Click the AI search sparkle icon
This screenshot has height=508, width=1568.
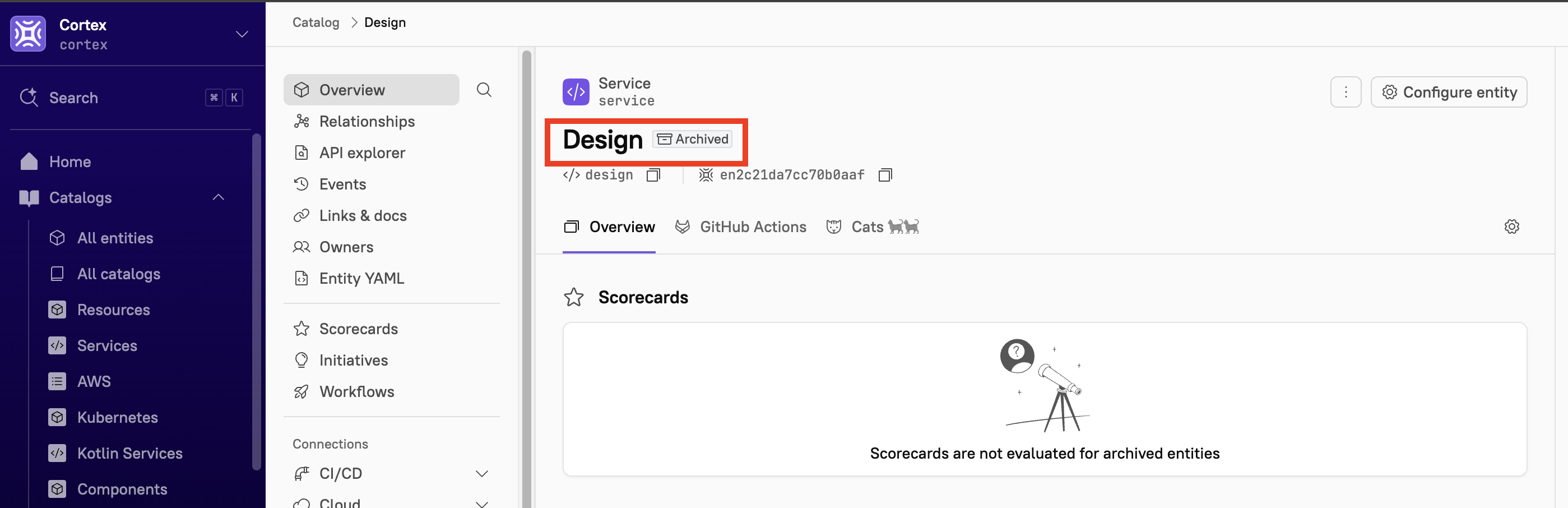[29, 97]
